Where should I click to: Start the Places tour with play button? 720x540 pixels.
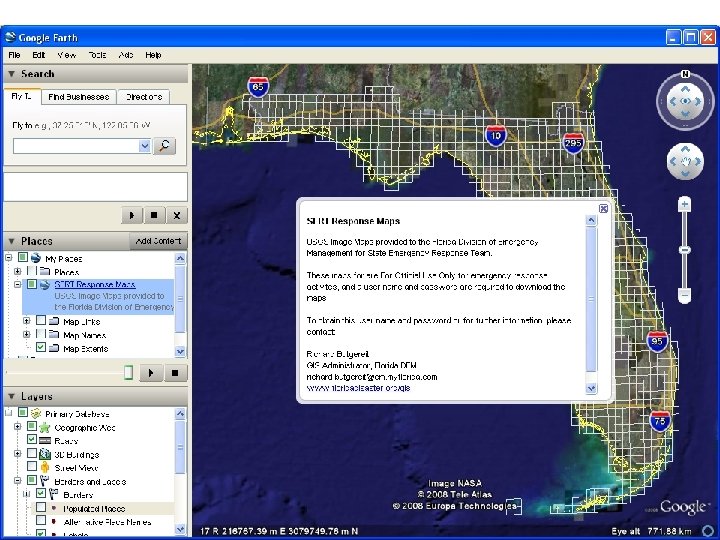point(151,373)
